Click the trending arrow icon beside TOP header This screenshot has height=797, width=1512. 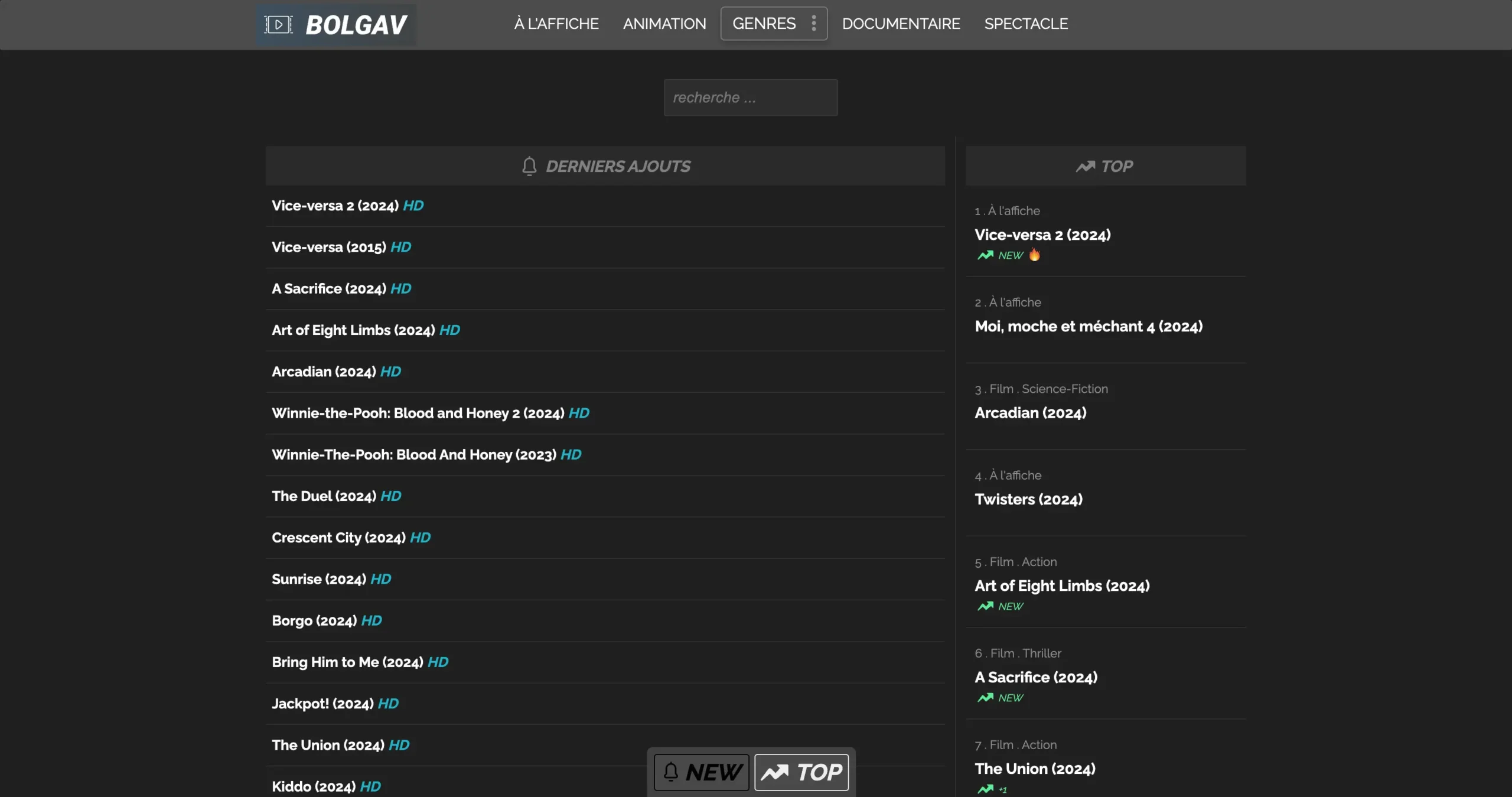click(x=1085, y=167)
